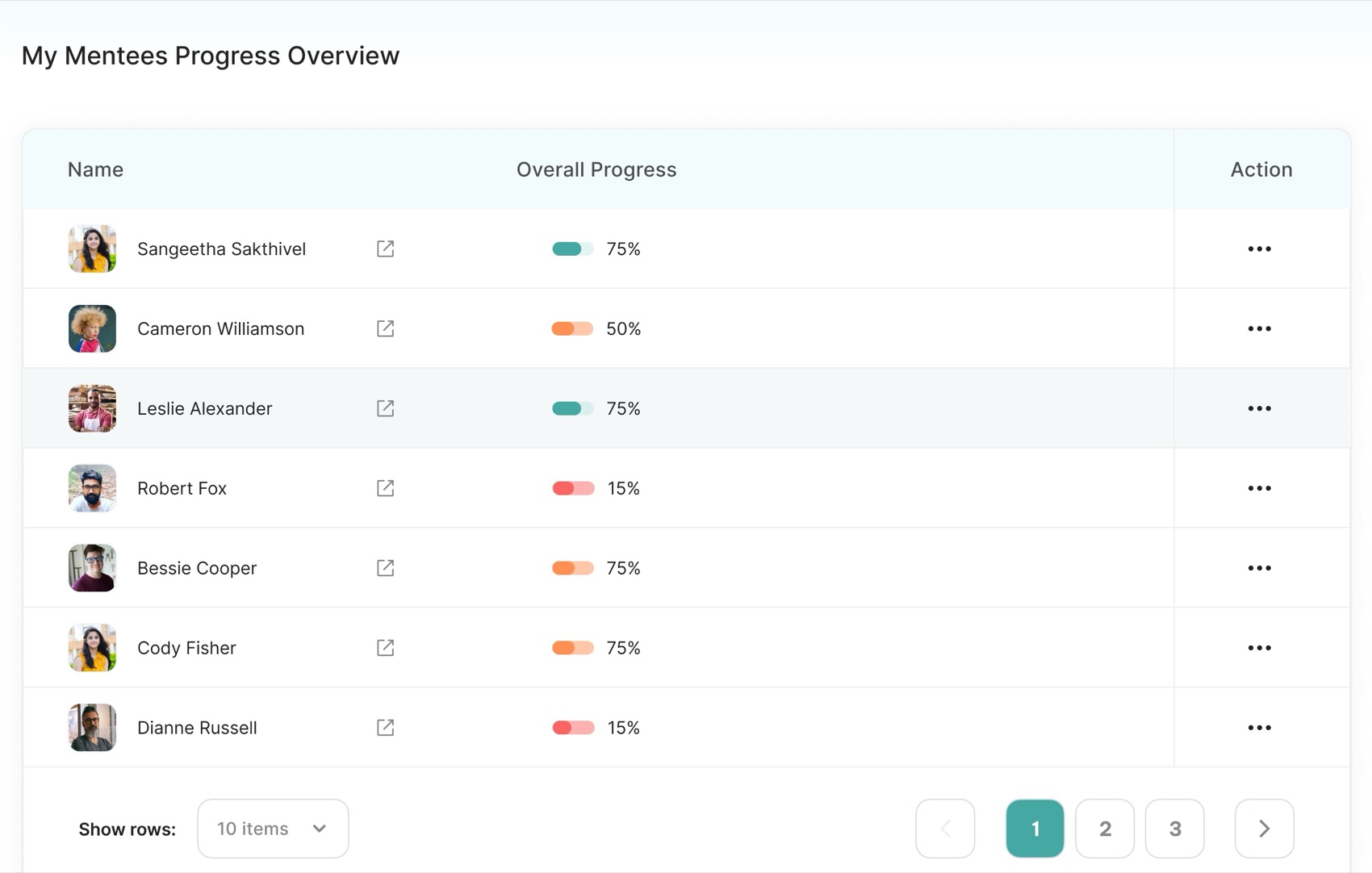Click Dianne Russell's 15% value

point(623,728)
